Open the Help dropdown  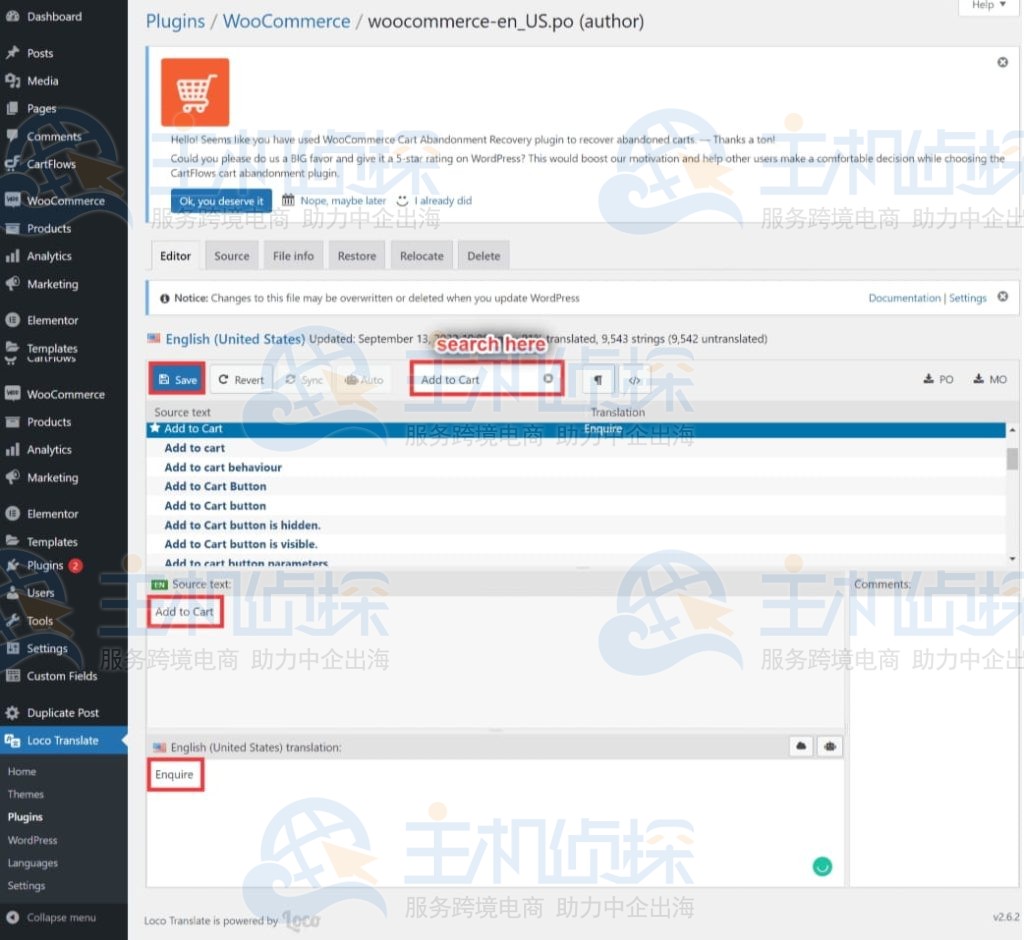988,5
